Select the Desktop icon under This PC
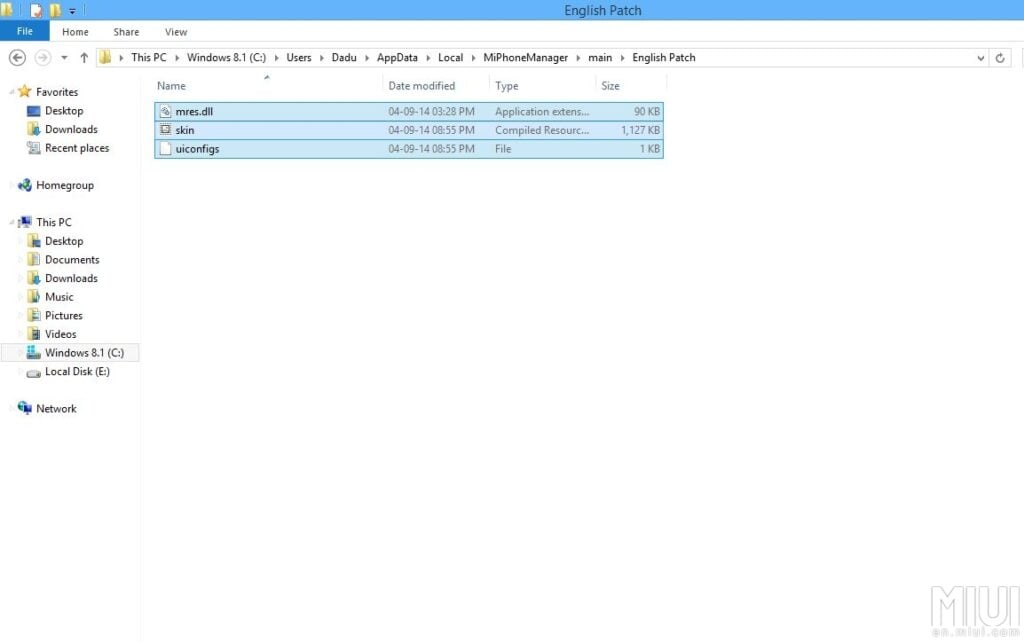 (33, 241)
